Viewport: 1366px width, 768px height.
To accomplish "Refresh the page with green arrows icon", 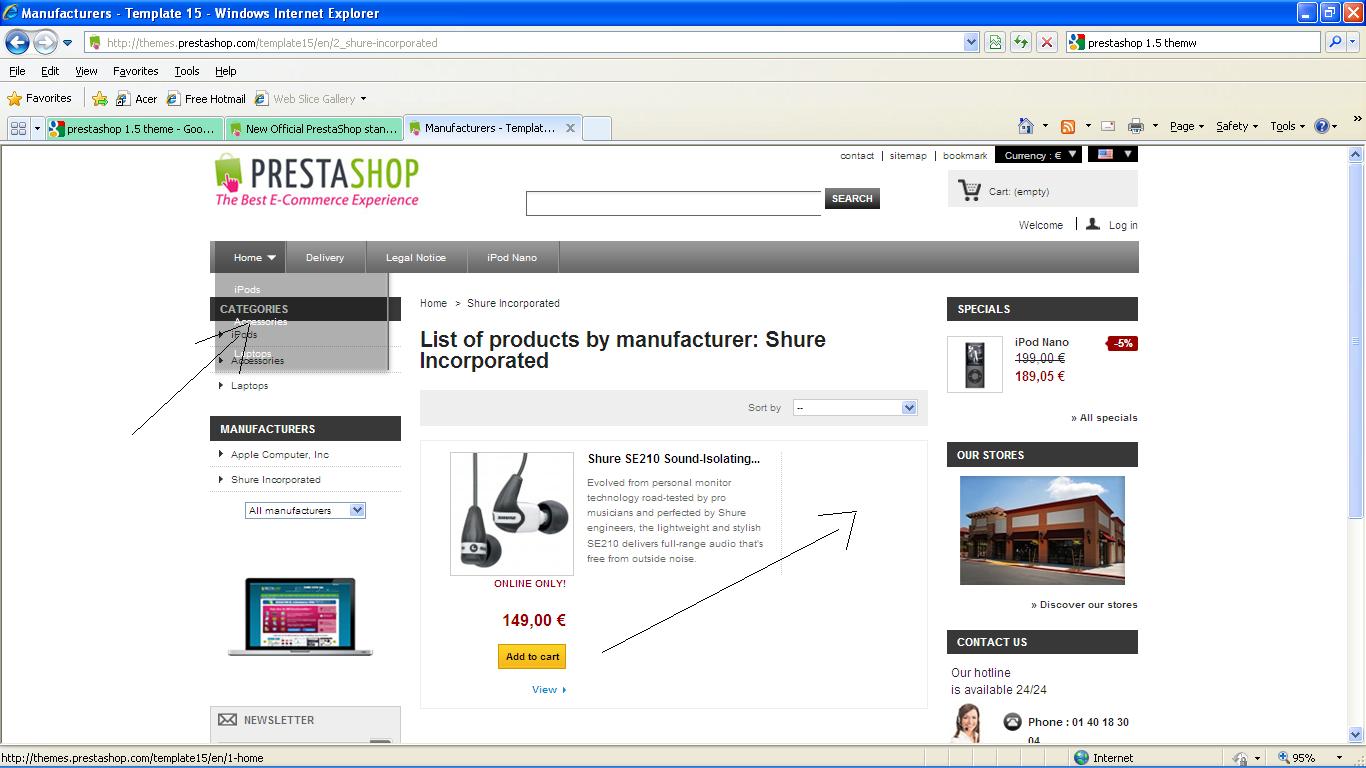I will pos(1021,42).
